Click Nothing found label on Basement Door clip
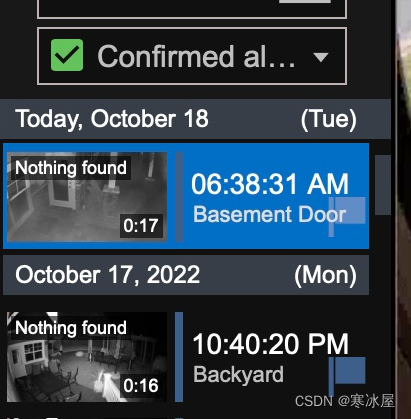The height and width of the screenshot is (419, 411). tap(71, 168)
